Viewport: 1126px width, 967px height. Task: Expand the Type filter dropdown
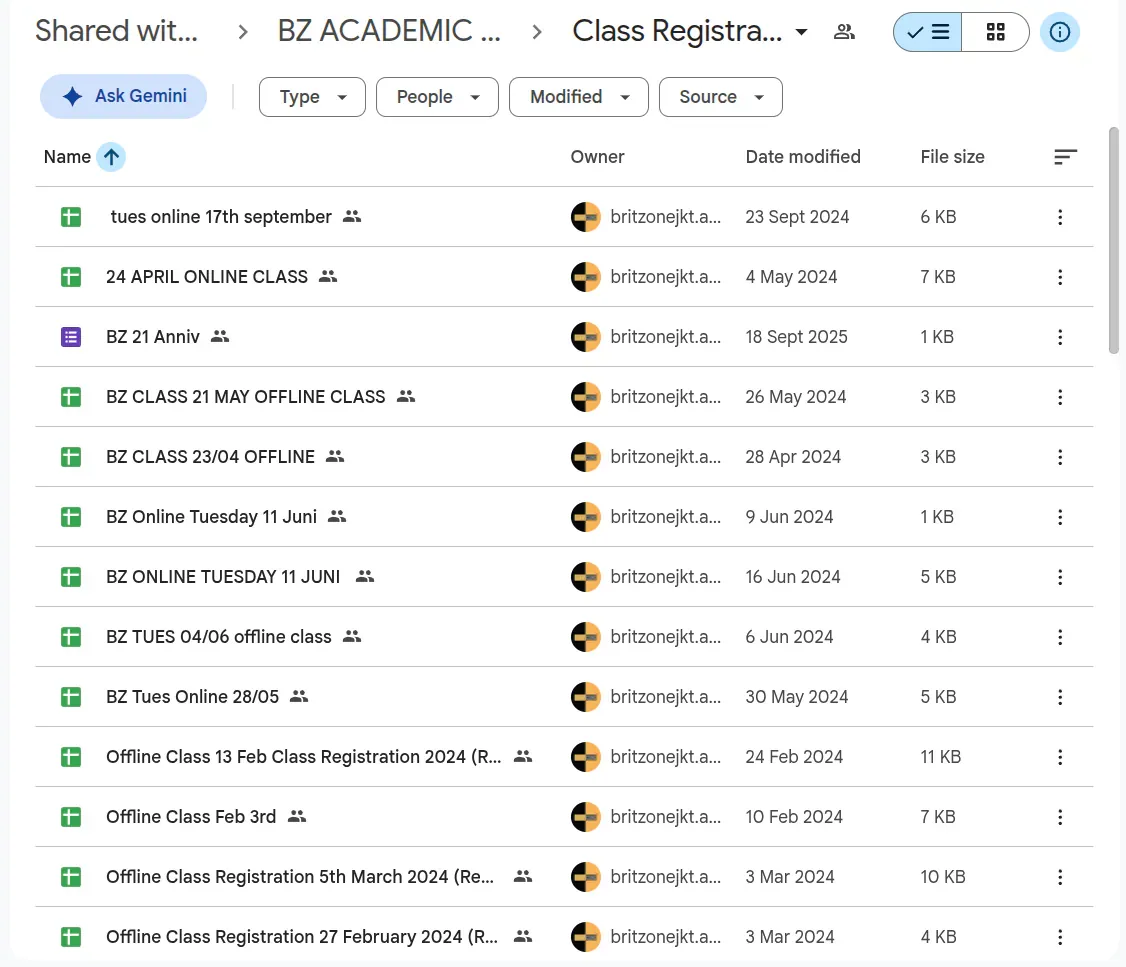coord(312,97)
